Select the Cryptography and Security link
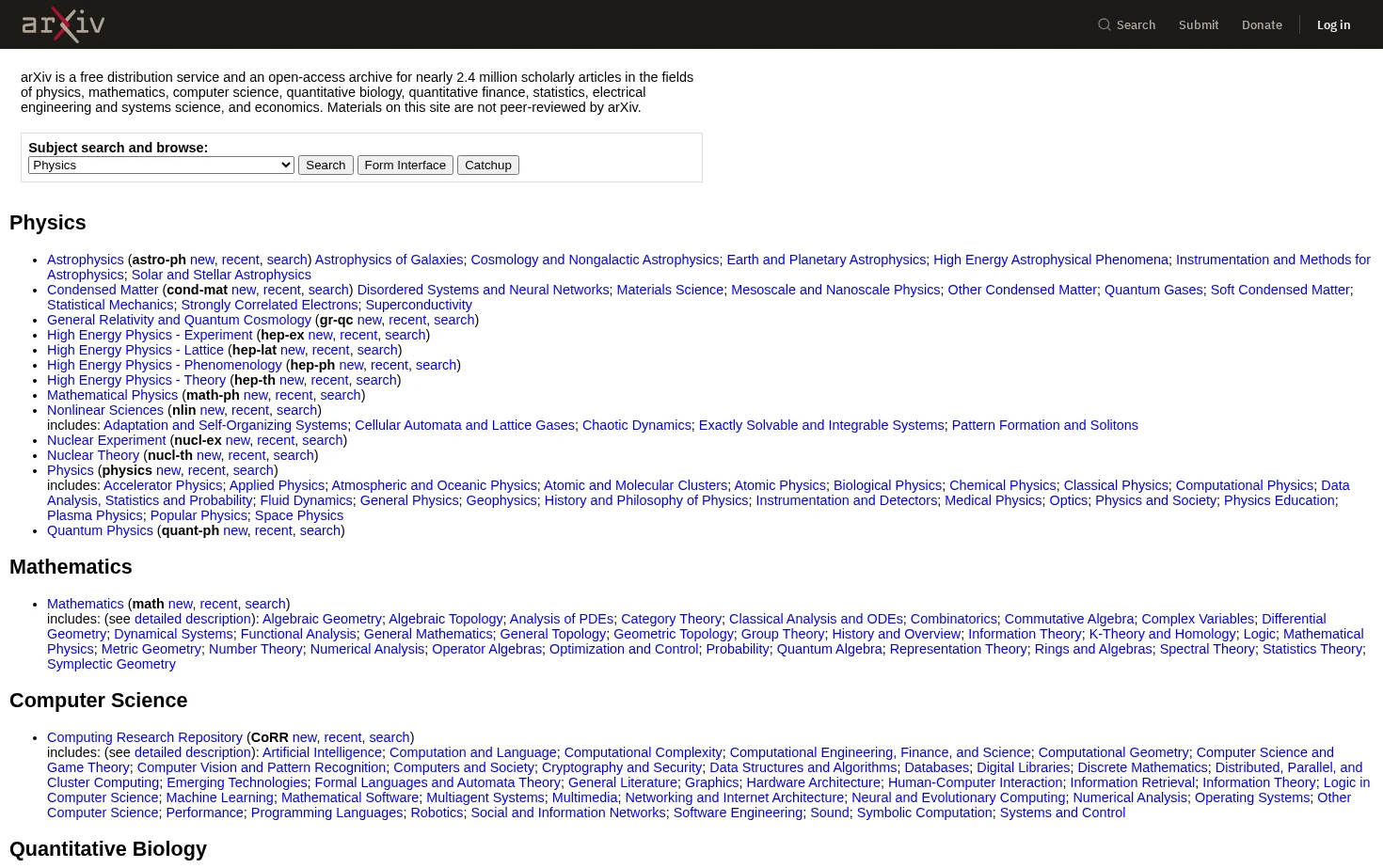 (x=622, y=767)
